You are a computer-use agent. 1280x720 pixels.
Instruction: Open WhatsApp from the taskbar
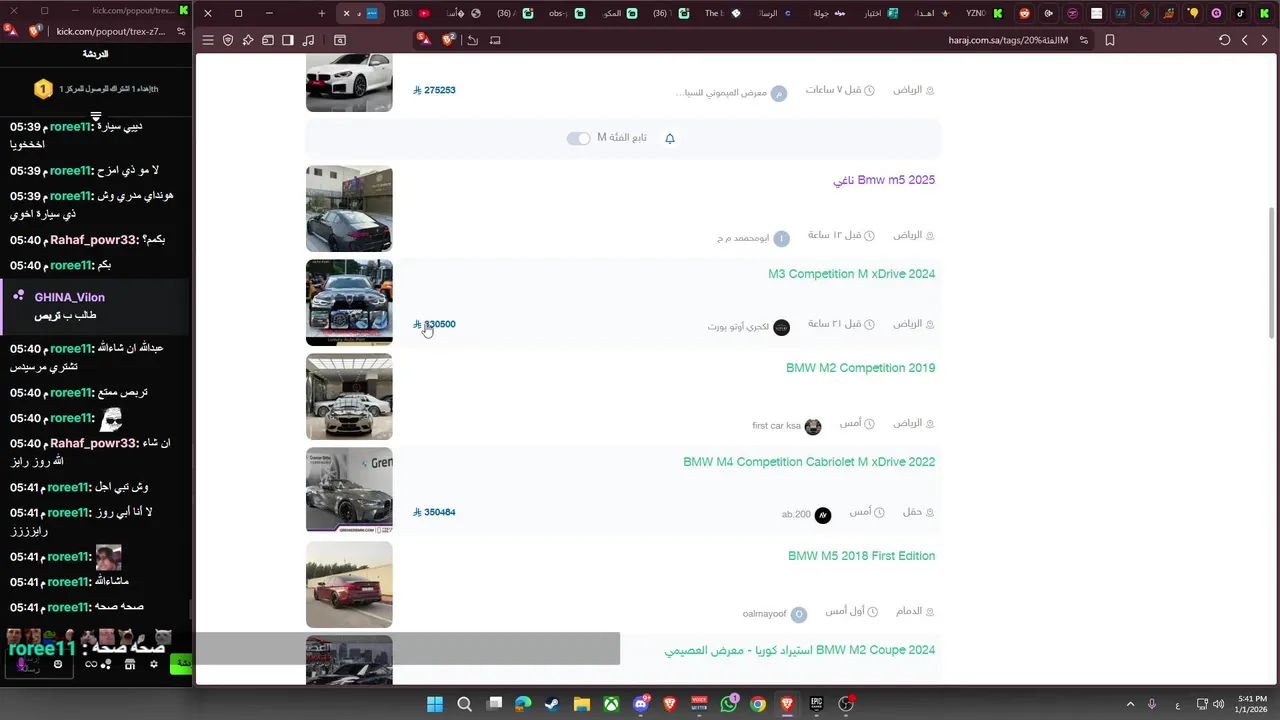coord(729,704)
